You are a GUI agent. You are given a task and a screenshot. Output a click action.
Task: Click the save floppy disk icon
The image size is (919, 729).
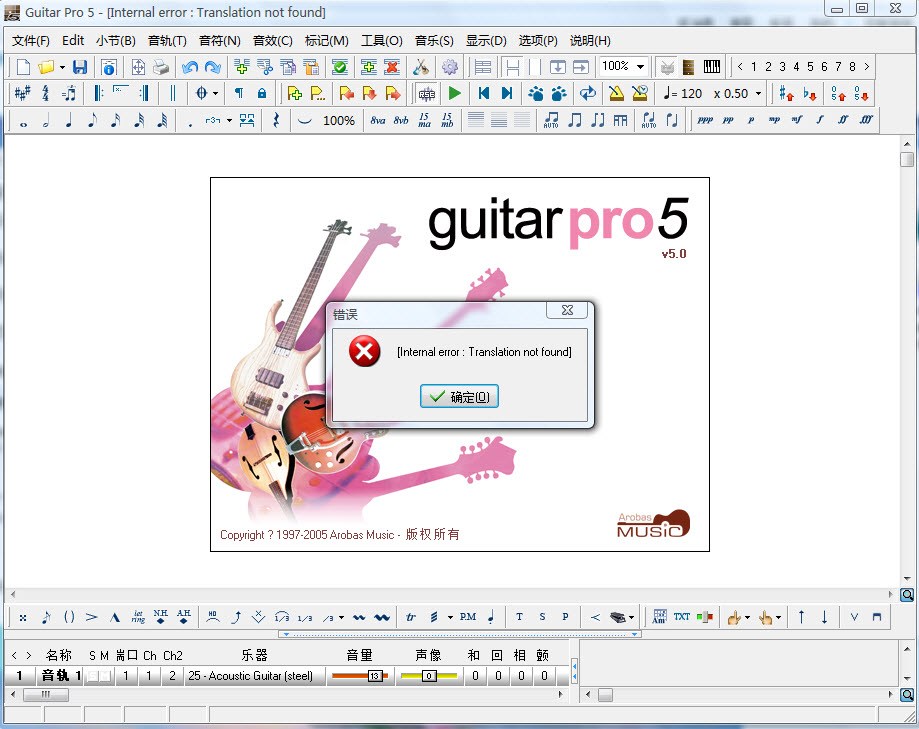pyautogui.click(x=80, y=67)
